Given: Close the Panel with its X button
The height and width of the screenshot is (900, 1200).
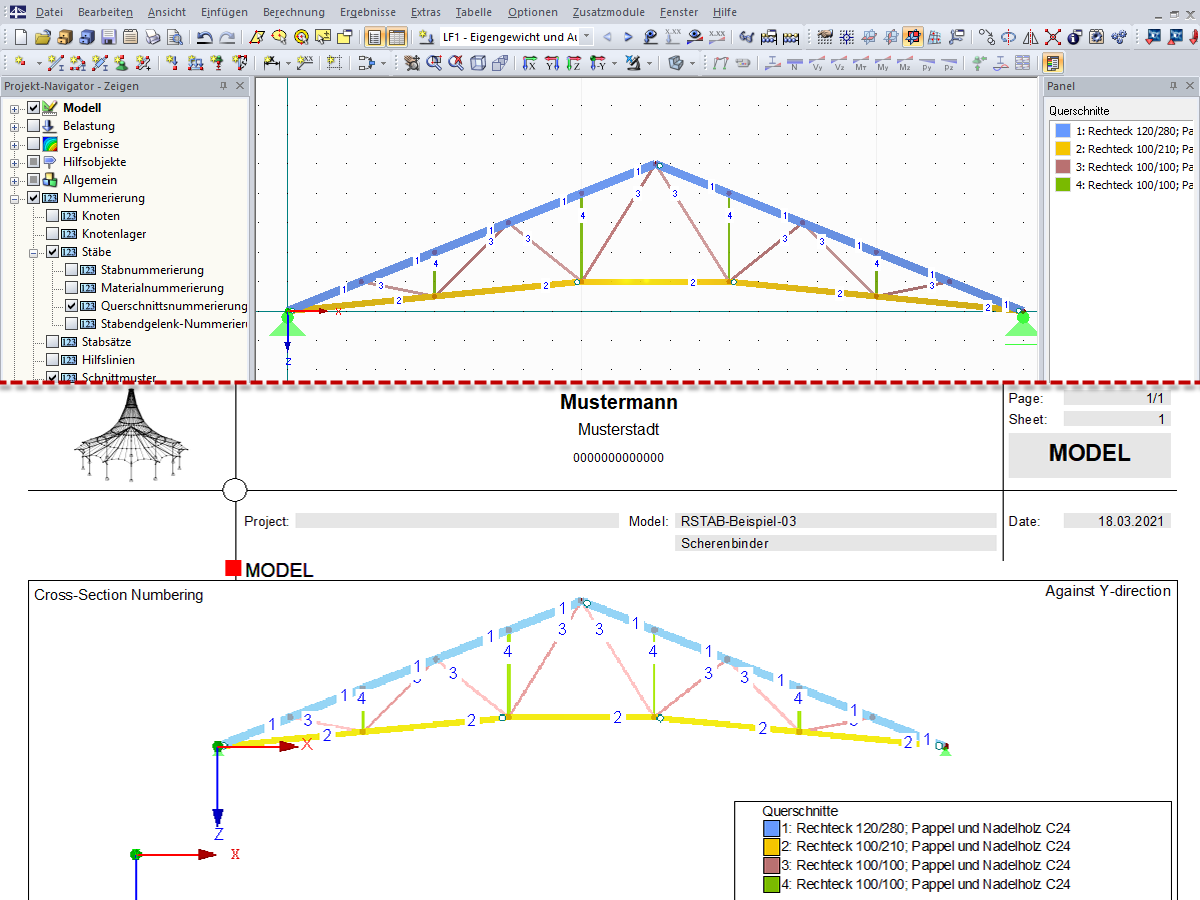Looking at the screenshot, I should coord(1190,87).
